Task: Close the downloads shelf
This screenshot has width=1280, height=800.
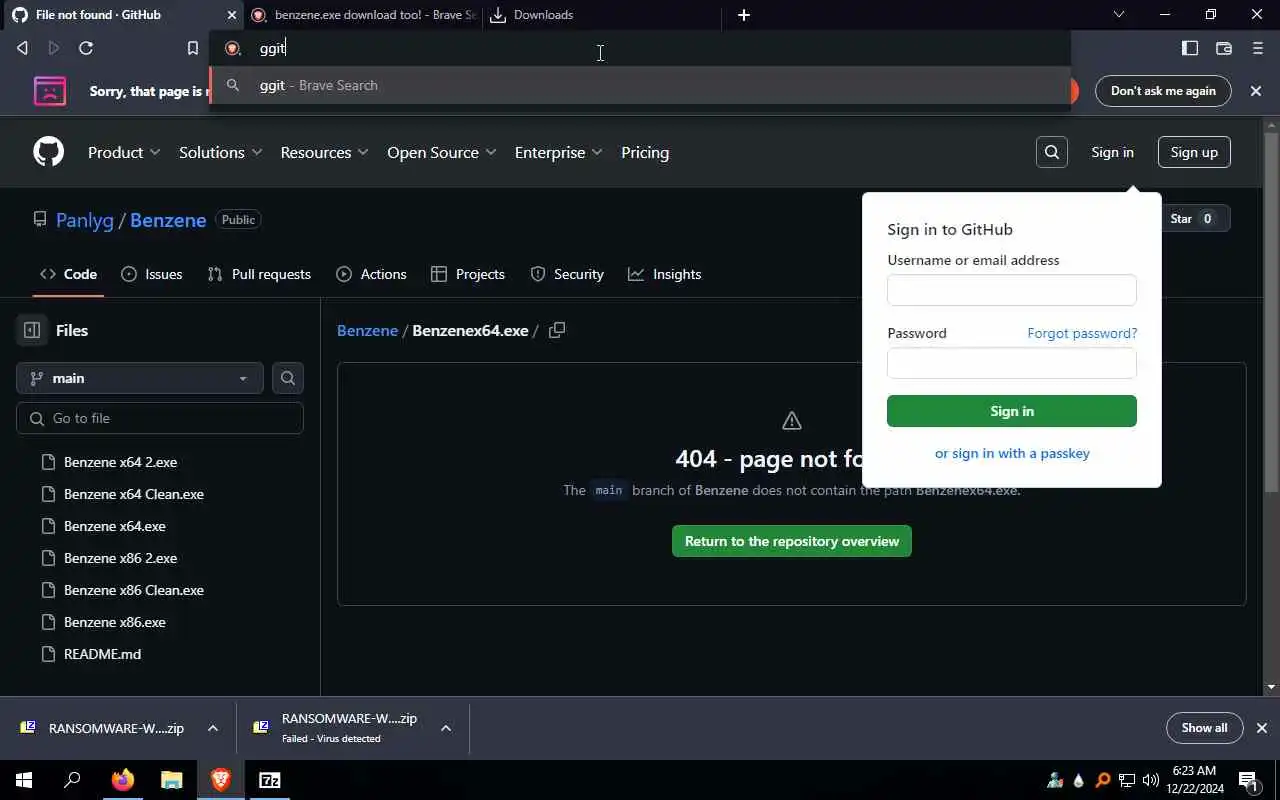Action: coord(1262,728)
